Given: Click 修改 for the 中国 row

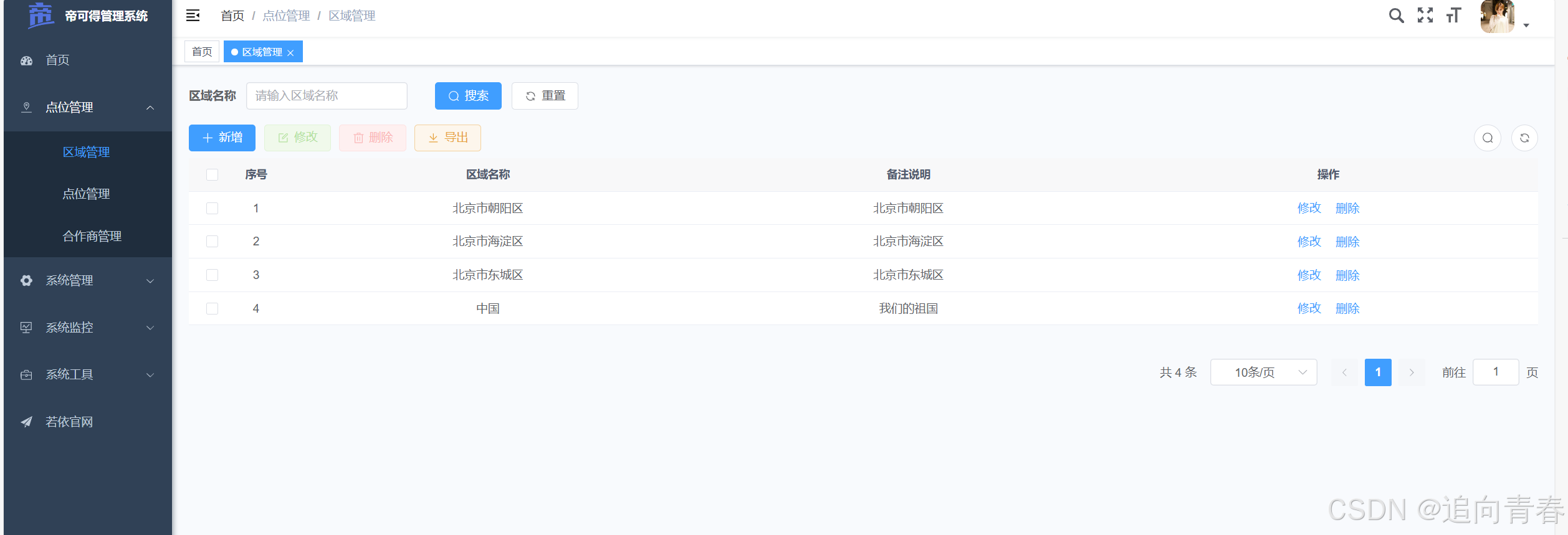Looking at the screenshot, I should [1309, 308].
